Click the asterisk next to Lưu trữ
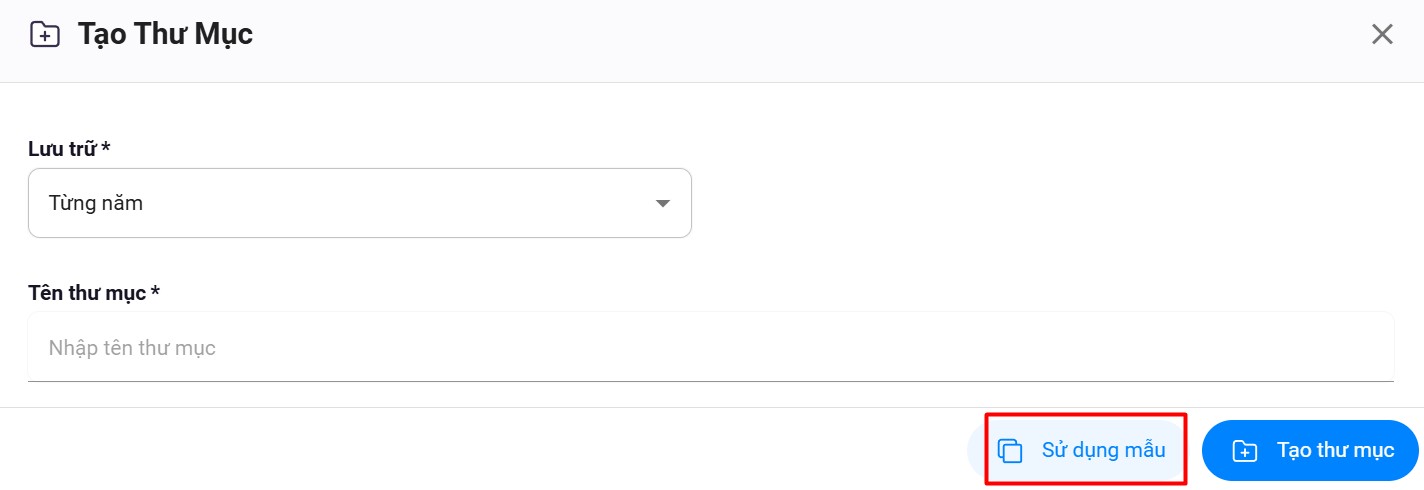The width and height of the screenshot is (1424, 490). (106, 148)
